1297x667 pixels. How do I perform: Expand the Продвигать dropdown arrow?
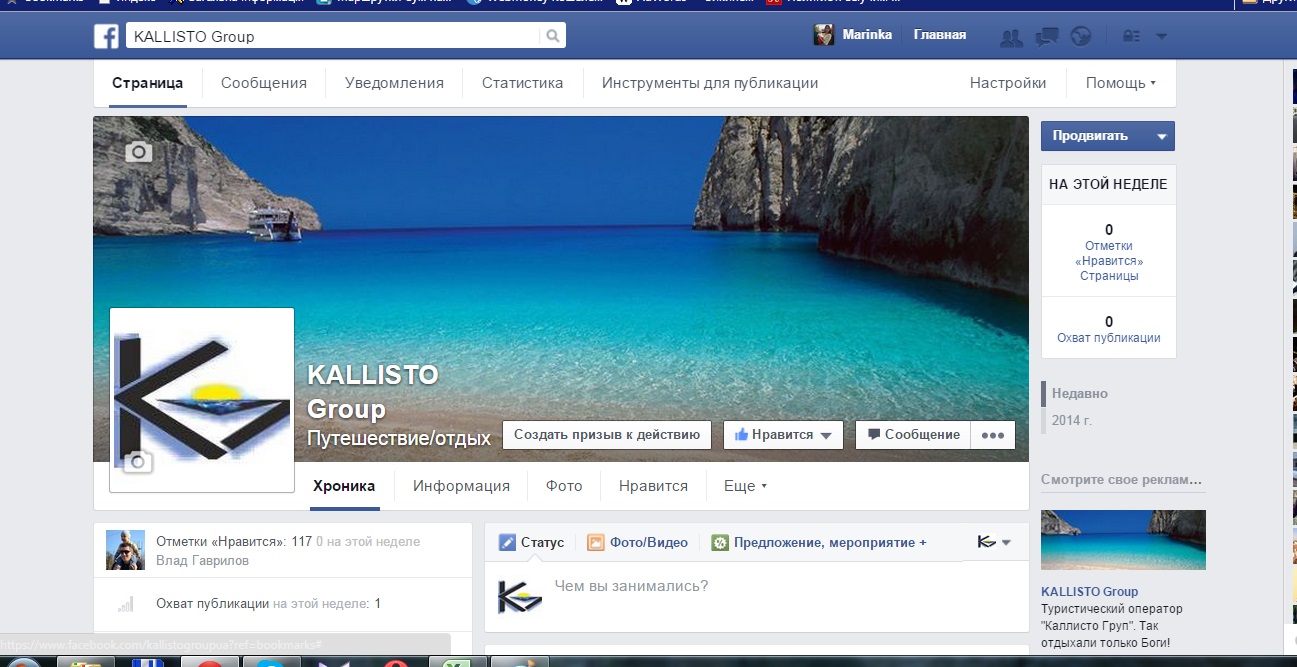(x=1161, y=136)
